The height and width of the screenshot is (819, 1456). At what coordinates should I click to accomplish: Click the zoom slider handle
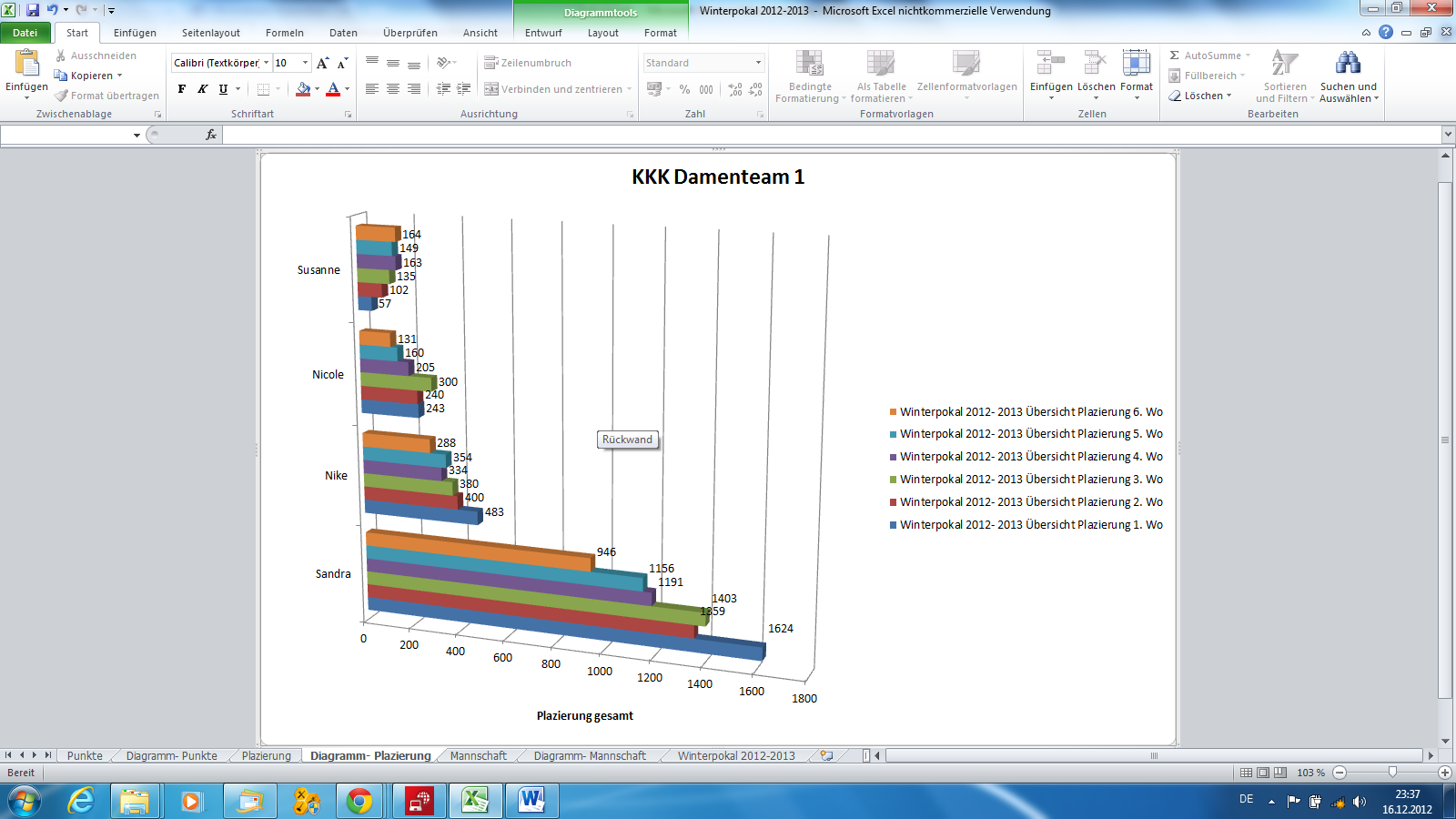1391,772
